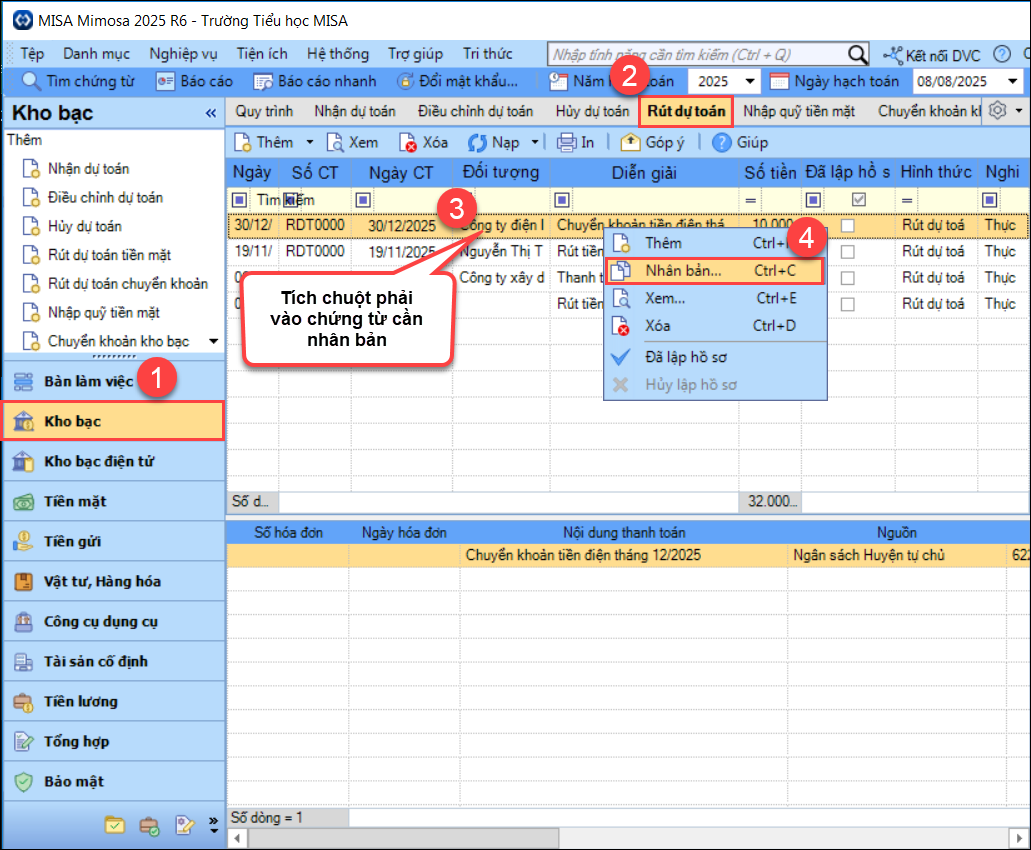1031x850 pixels.
Task: Click the help question mark icon beside Kết nối DVC
Action: pos(1001,54)
